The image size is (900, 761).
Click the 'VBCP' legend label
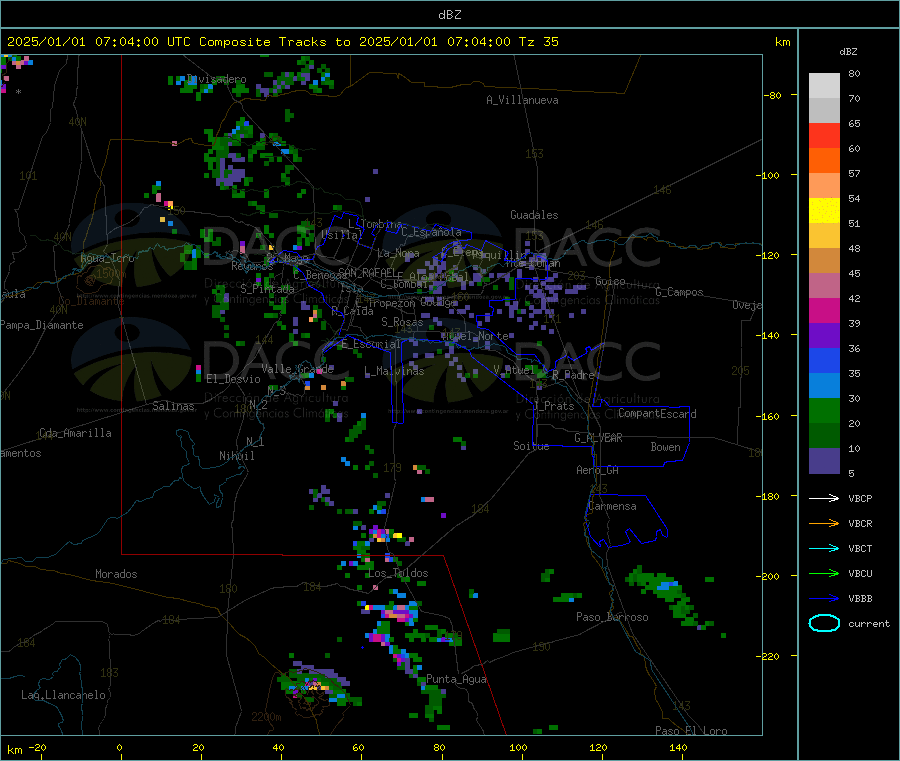(860, 498)
